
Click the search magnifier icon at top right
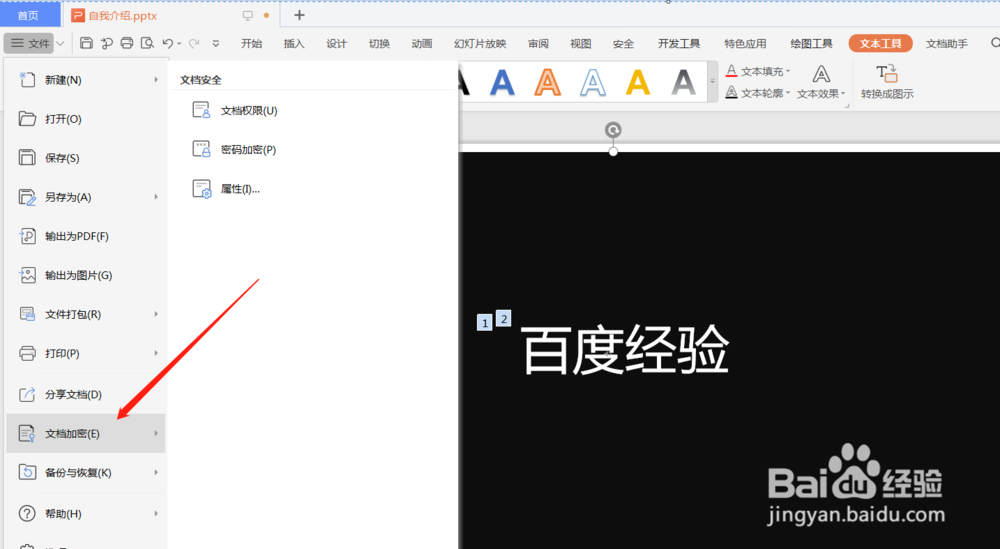click(x=995, y=43)
